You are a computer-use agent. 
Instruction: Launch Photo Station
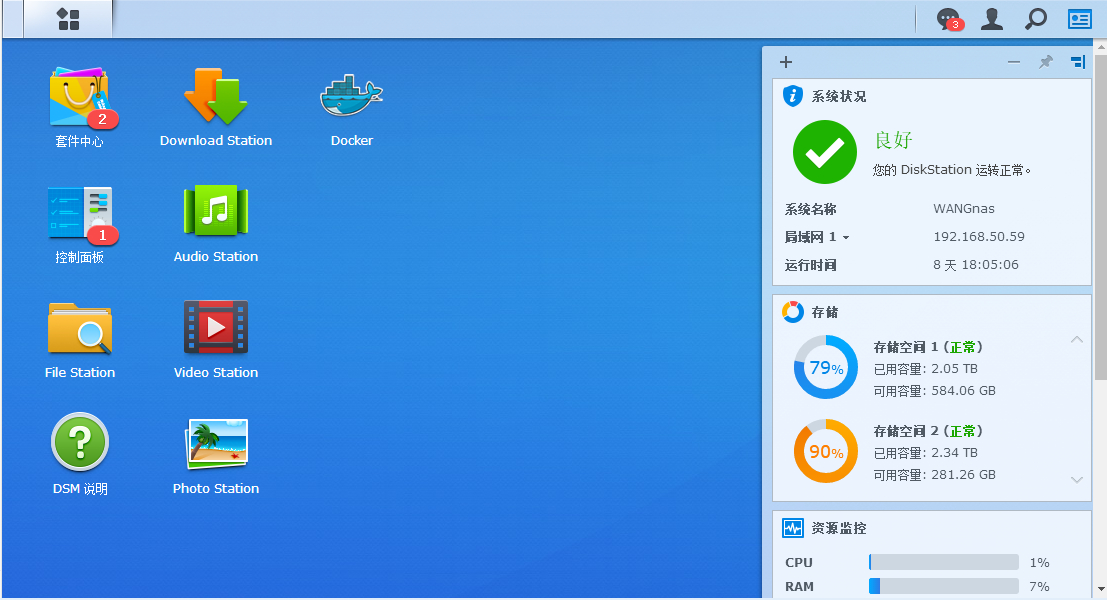(217, 443)
